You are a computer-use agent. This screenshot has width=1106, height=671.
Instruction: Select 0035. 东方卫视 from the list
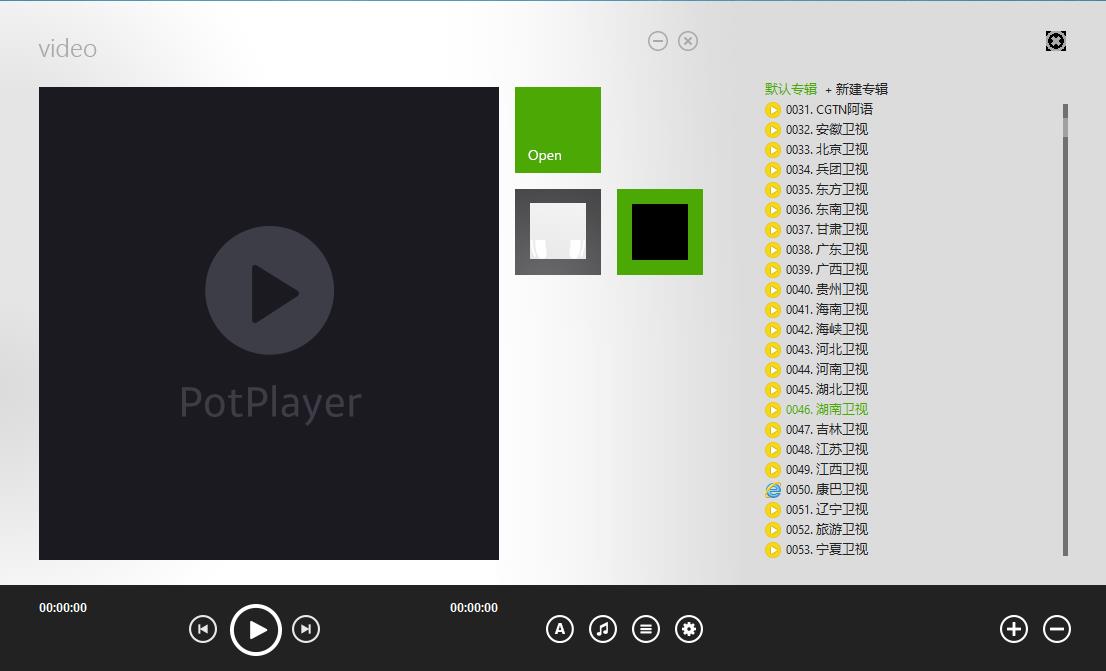(817, 190)
